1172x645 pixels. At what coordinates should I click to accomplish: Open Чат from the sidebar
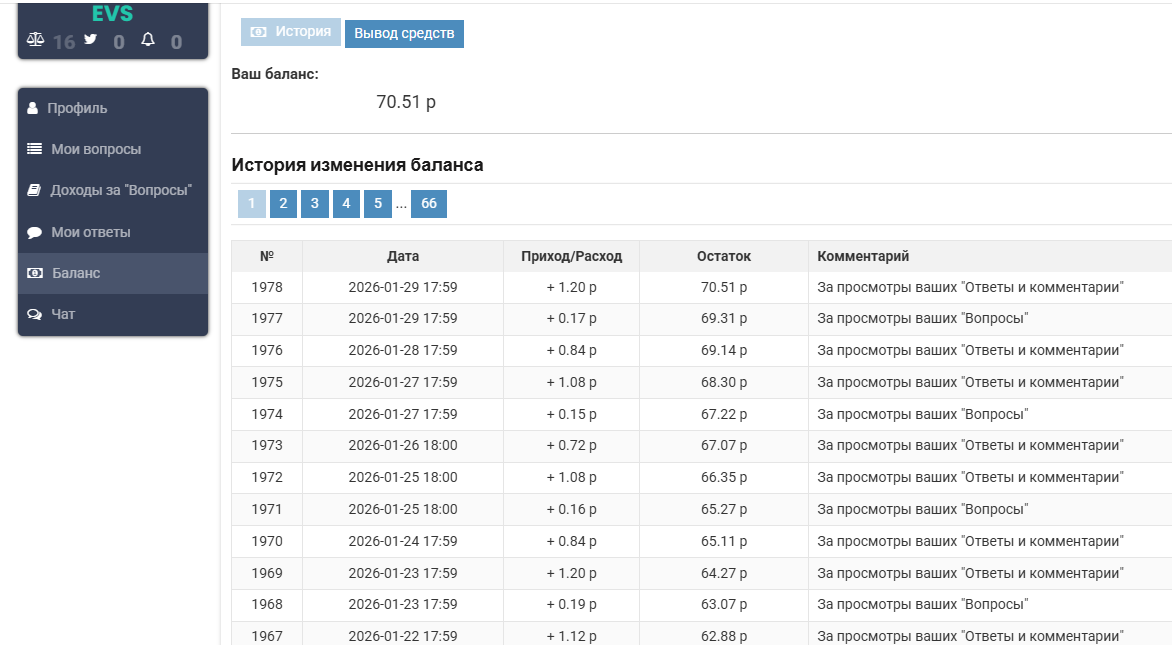113,315
